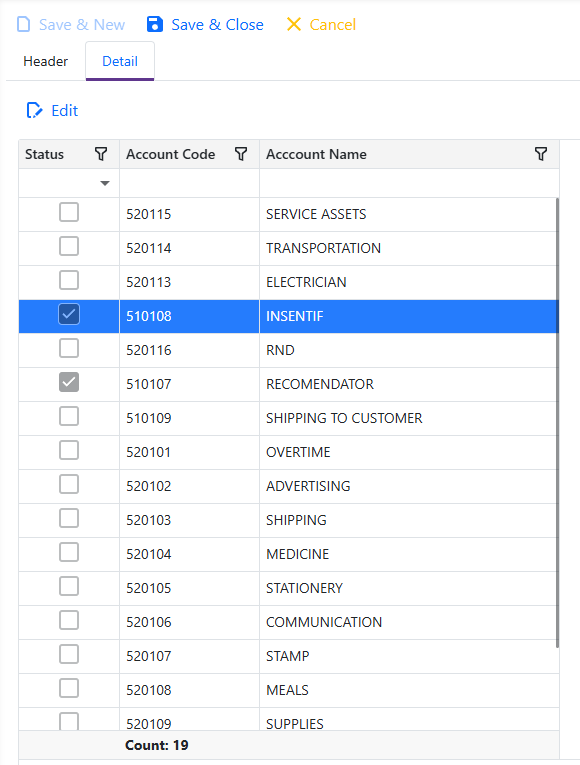Viewport: 580px width, 765px height.
Task: Check the box for 520102 ADVERTISING
Action: tap(69, 484)
